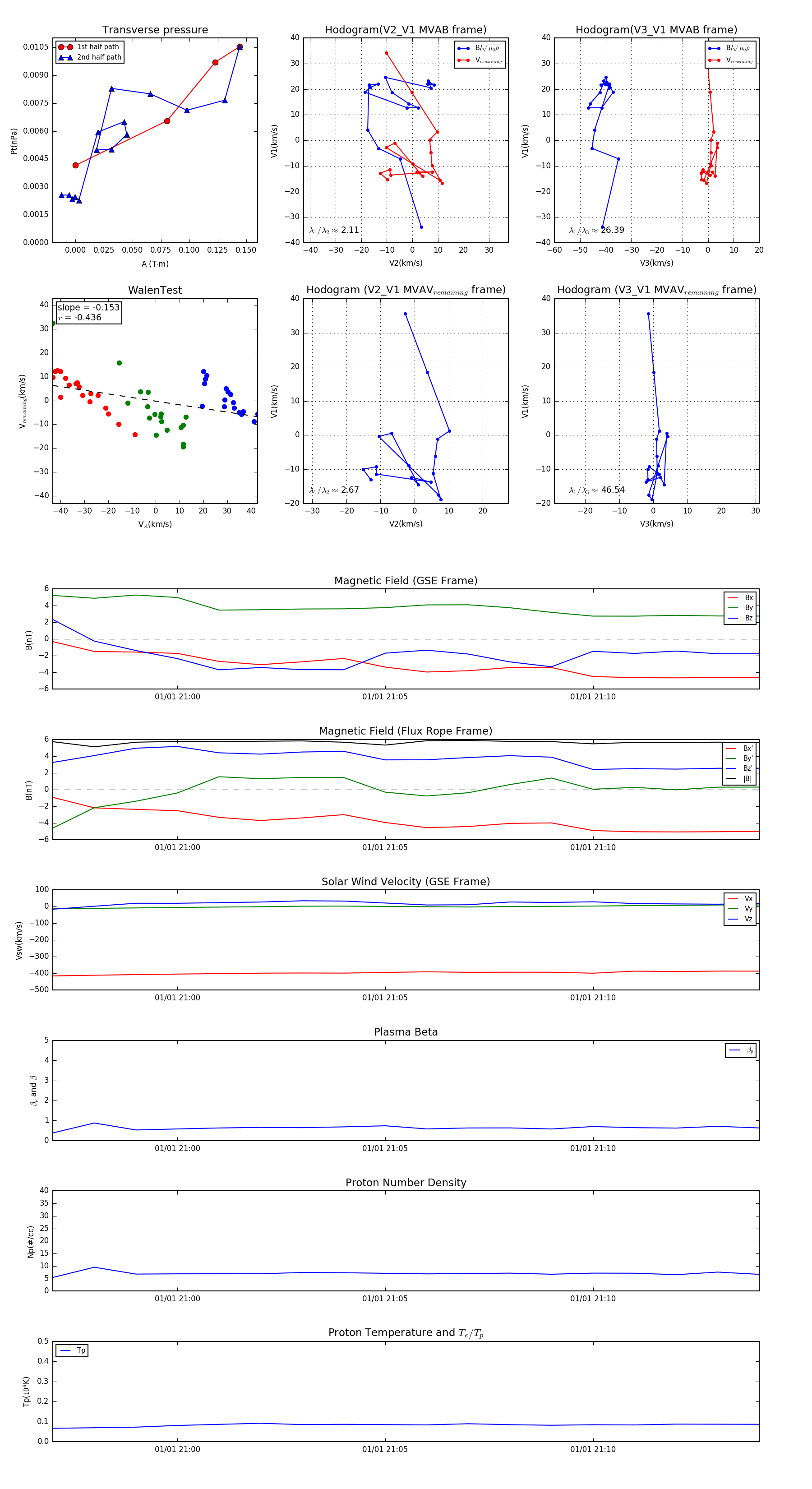Click the "Tp(10^6K)" y-axis label
Image resolution: width=812 pixels, height=1489 pixels.
[26, 1392]
